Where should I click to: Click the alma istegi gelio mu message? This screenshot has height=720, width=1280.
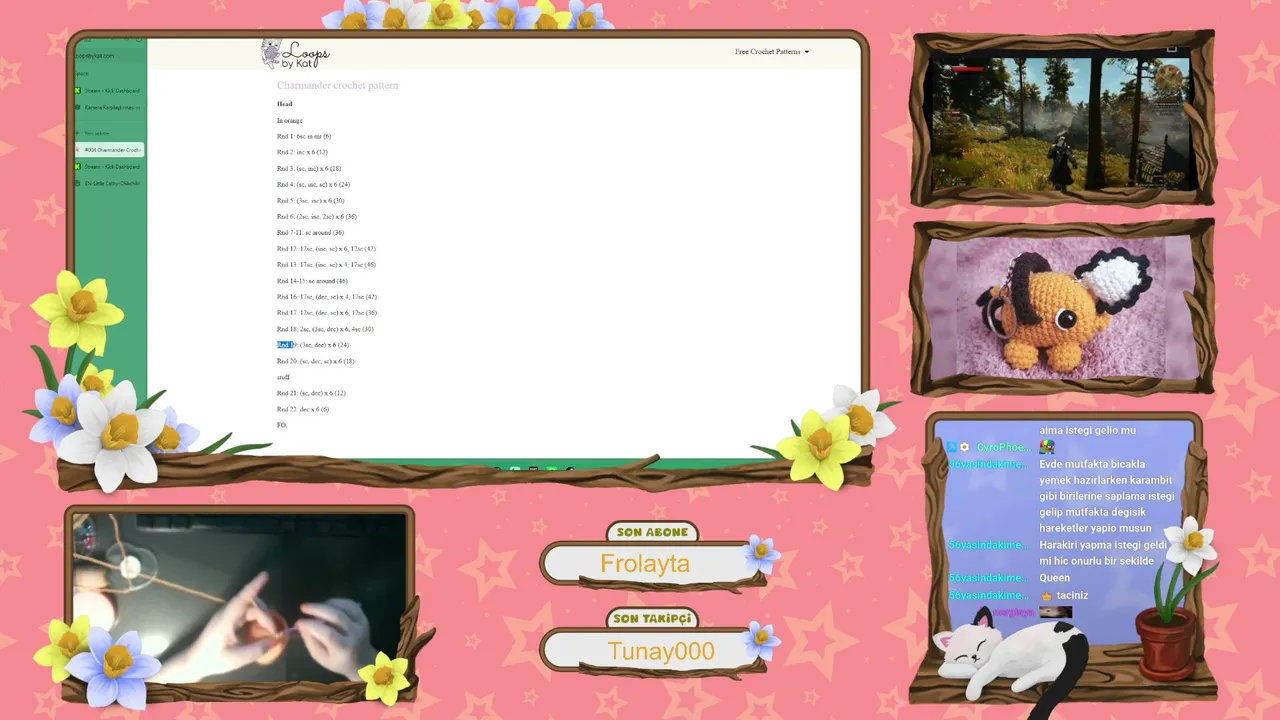tap(1087, 430)
